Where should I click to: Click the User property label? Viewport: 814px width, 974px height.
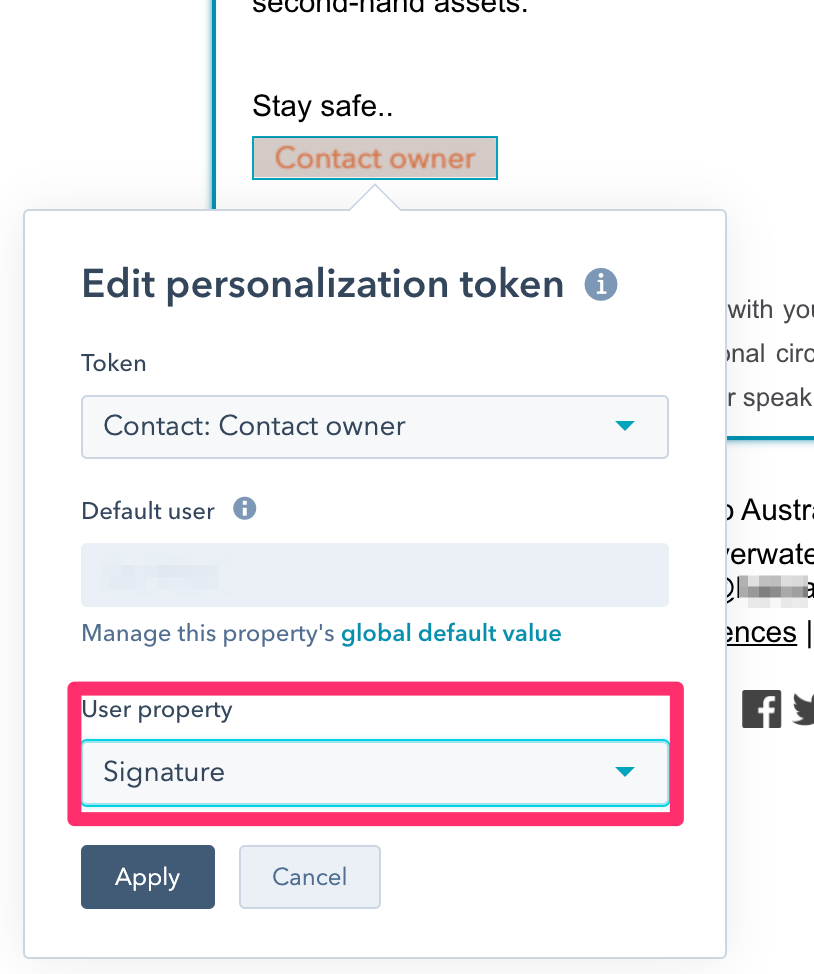coord(157,709)
